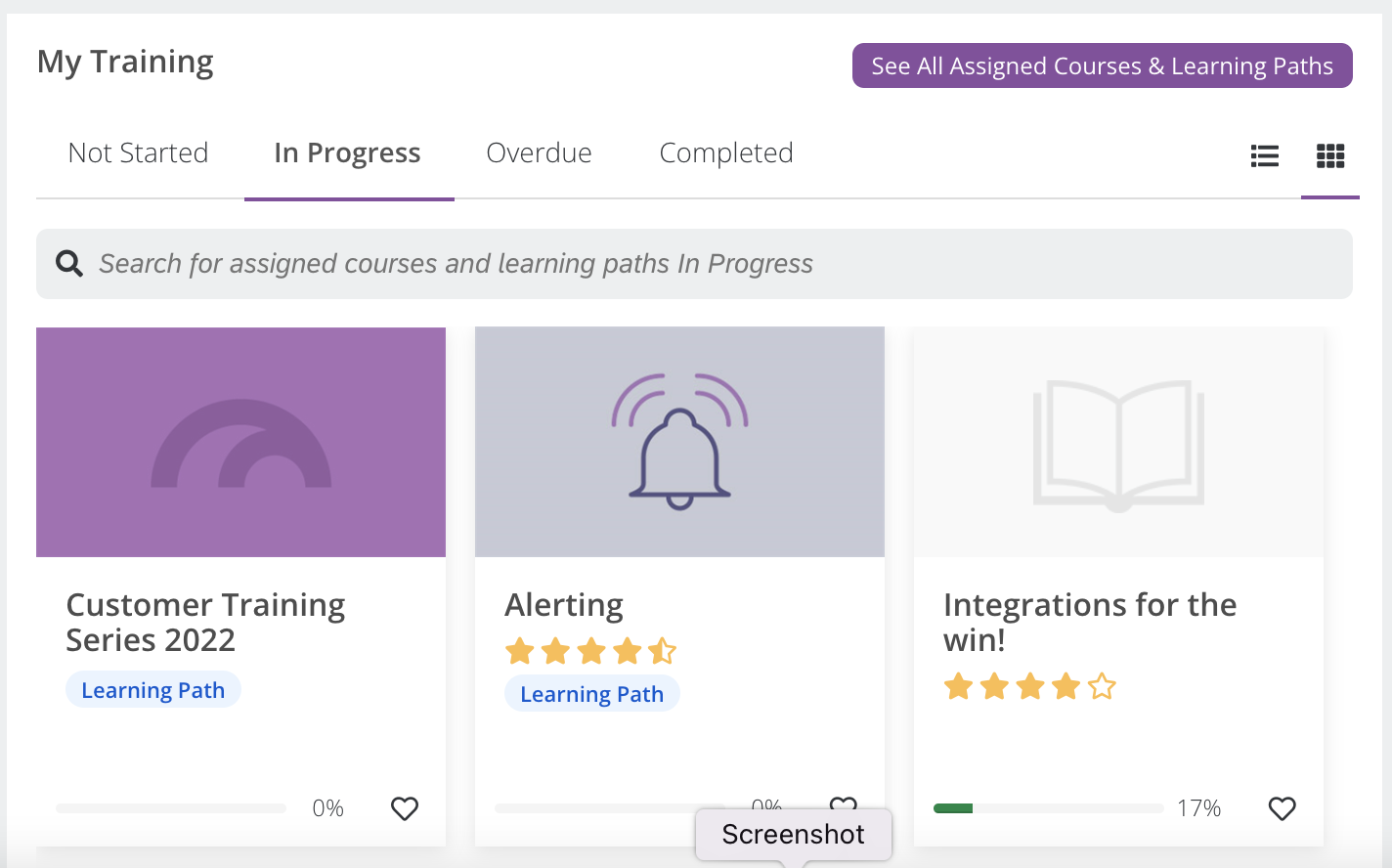Image resolution: width=1392 pixels, height=868 pixels.
Task: Select the Completed tab
Action: pos(726,152)
